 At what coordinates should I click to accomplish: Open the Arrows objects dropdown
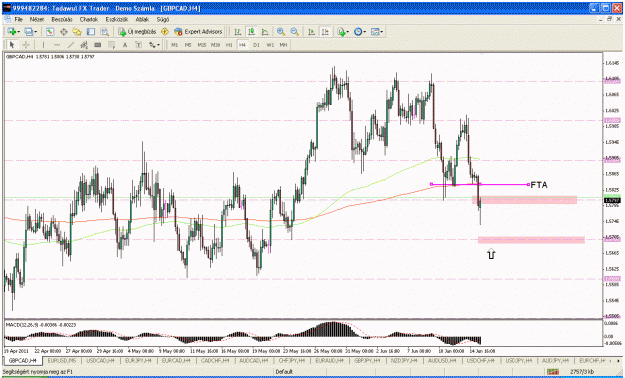tap(154, 45)
